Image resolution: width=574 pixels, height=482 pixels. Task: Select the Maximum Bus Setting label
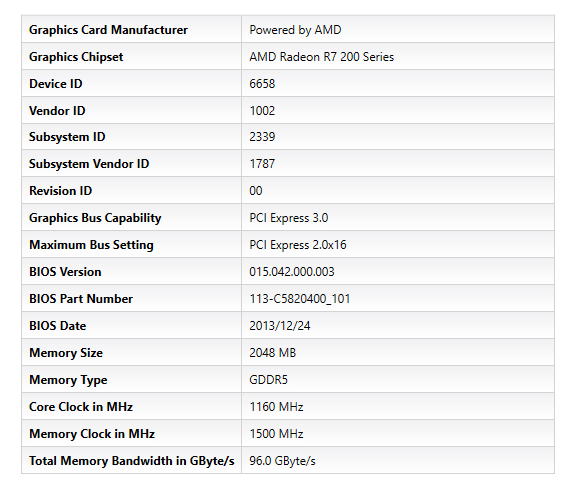(92, 245)
